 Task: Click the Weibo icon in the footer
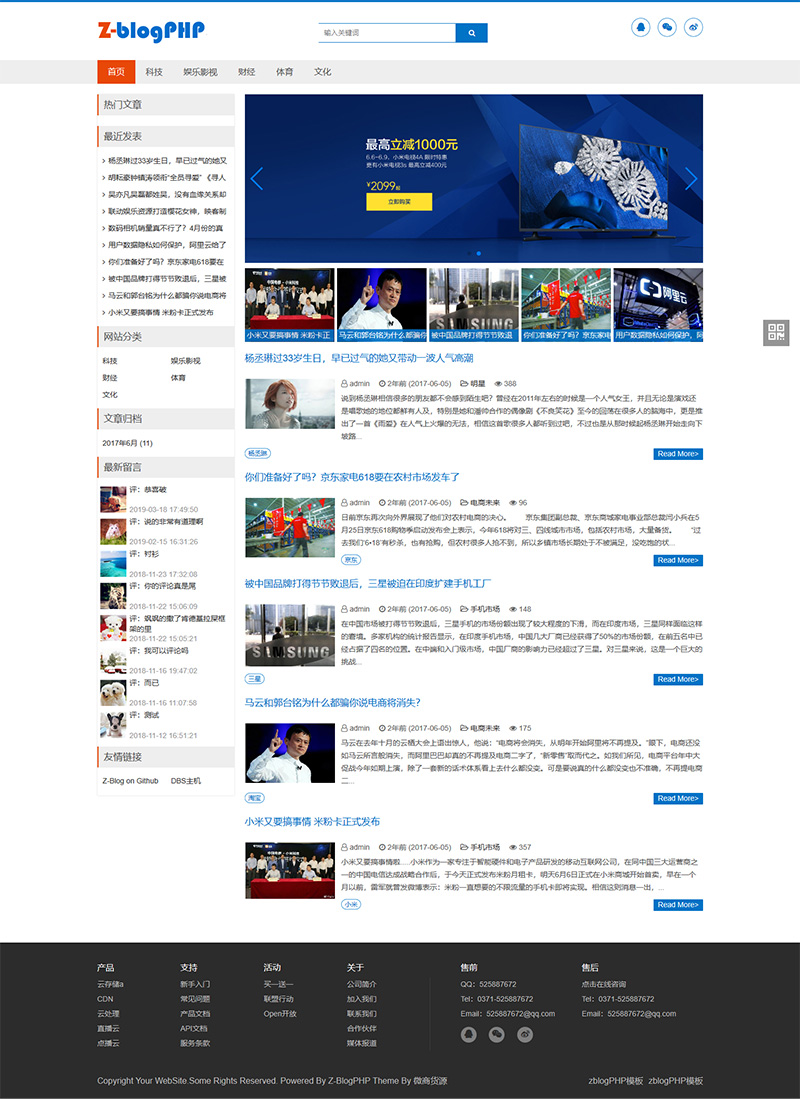(x=524, y=1034)
